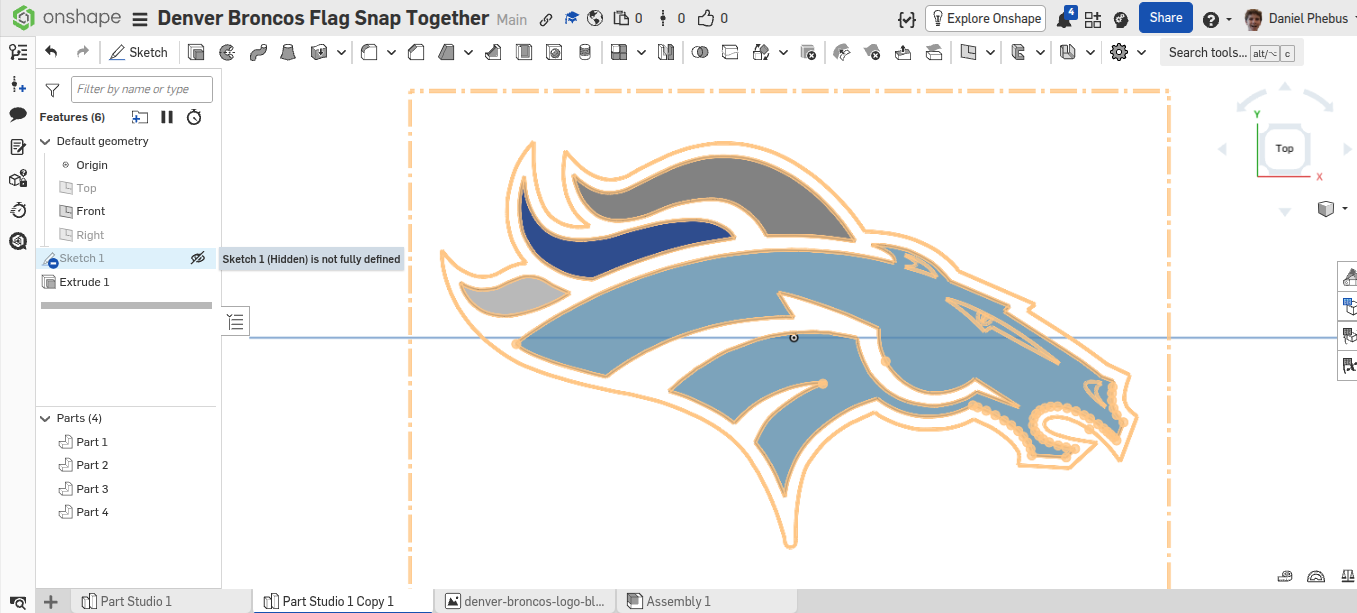
Task: Select the Draft tool
Action: point(446,52)
